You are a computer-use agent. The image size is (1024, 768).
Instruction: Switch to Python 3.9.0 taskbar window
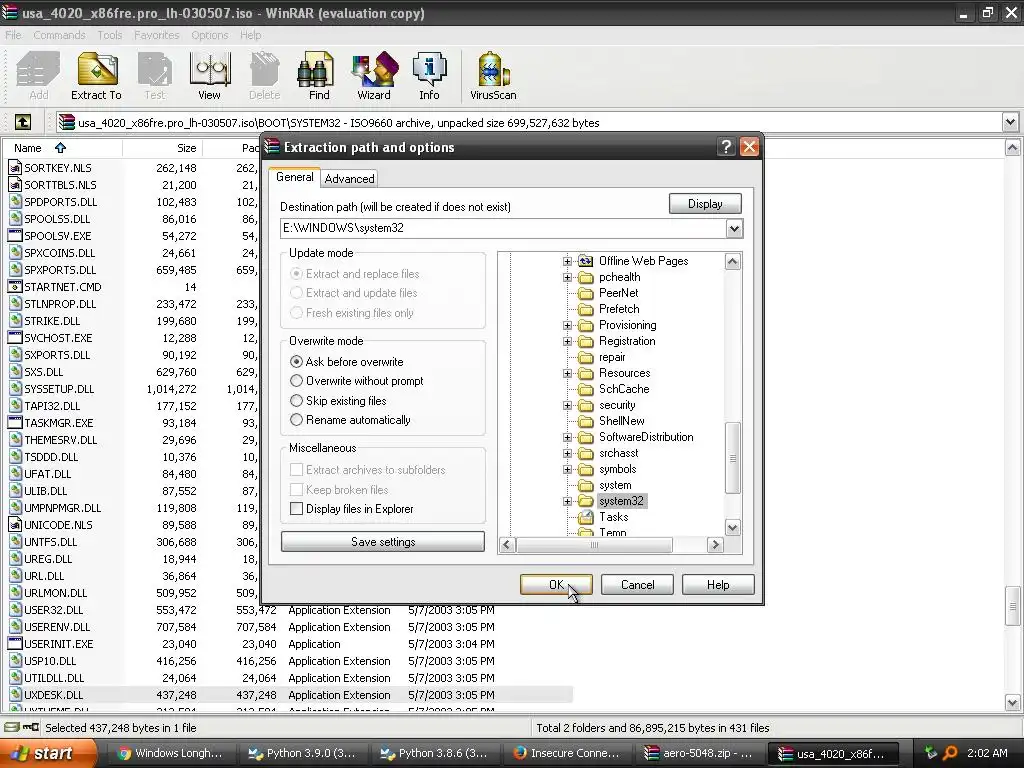303,753
